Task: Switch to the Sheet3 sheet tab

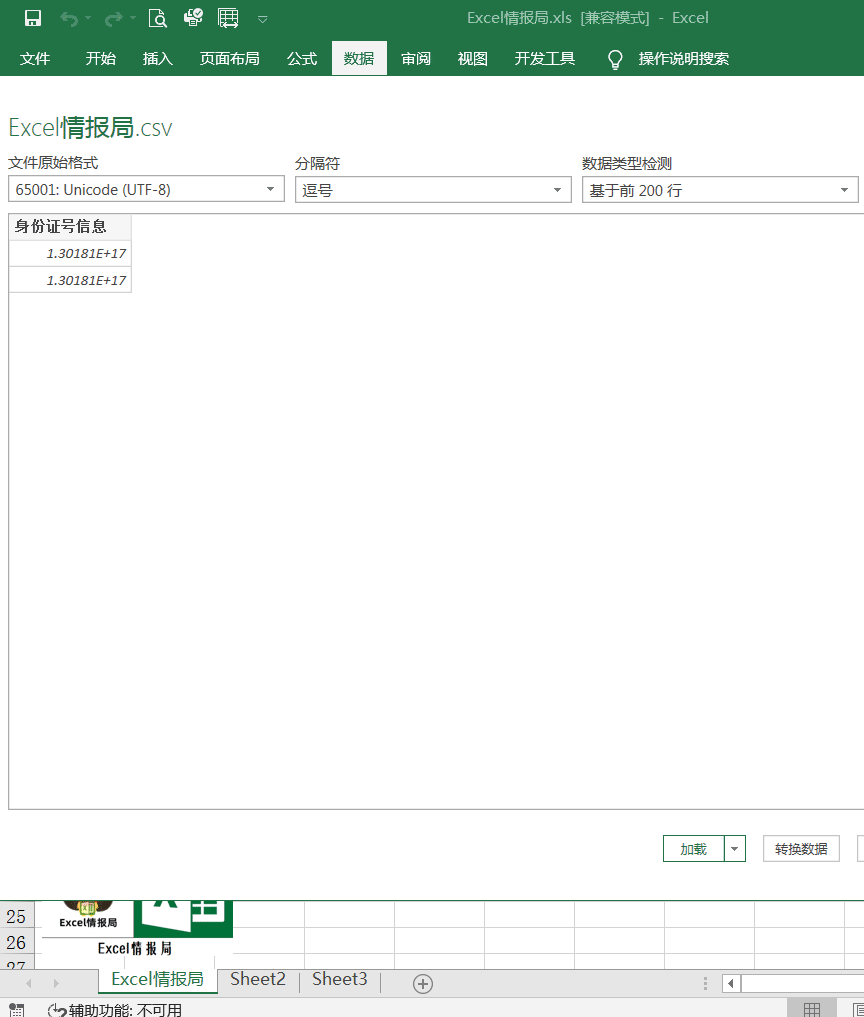Action: 340,979
